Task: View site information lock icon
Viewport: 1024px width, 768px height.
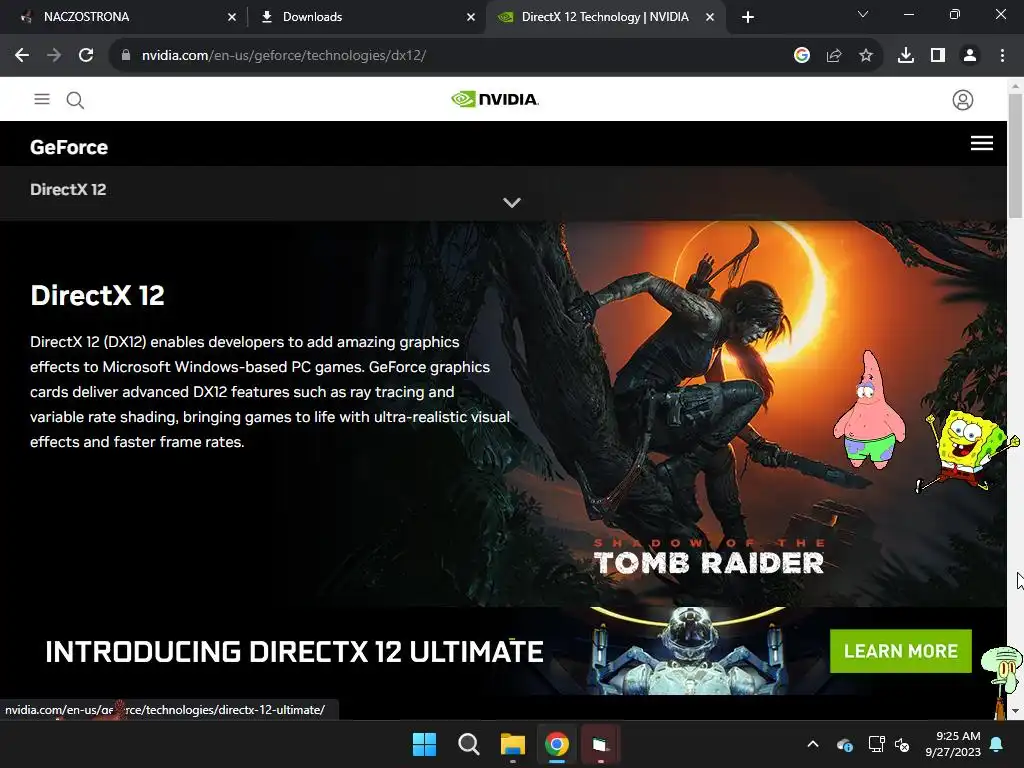Action: point(125,56)
